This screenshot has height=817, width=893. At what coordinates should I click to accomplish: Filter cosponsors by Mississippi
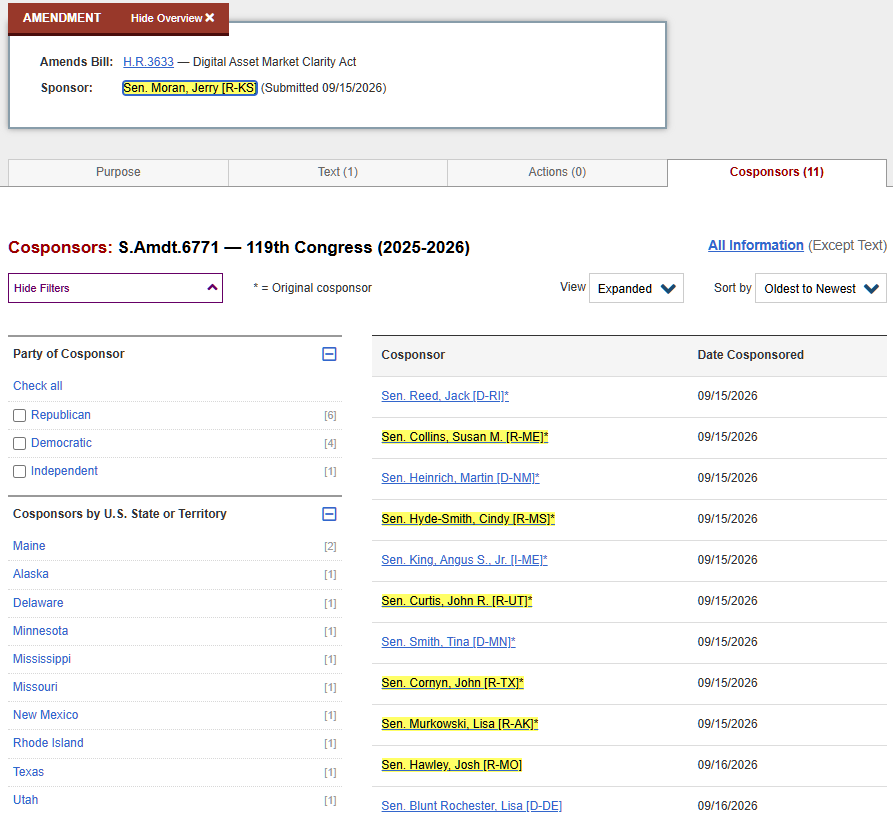click(42, 659)
